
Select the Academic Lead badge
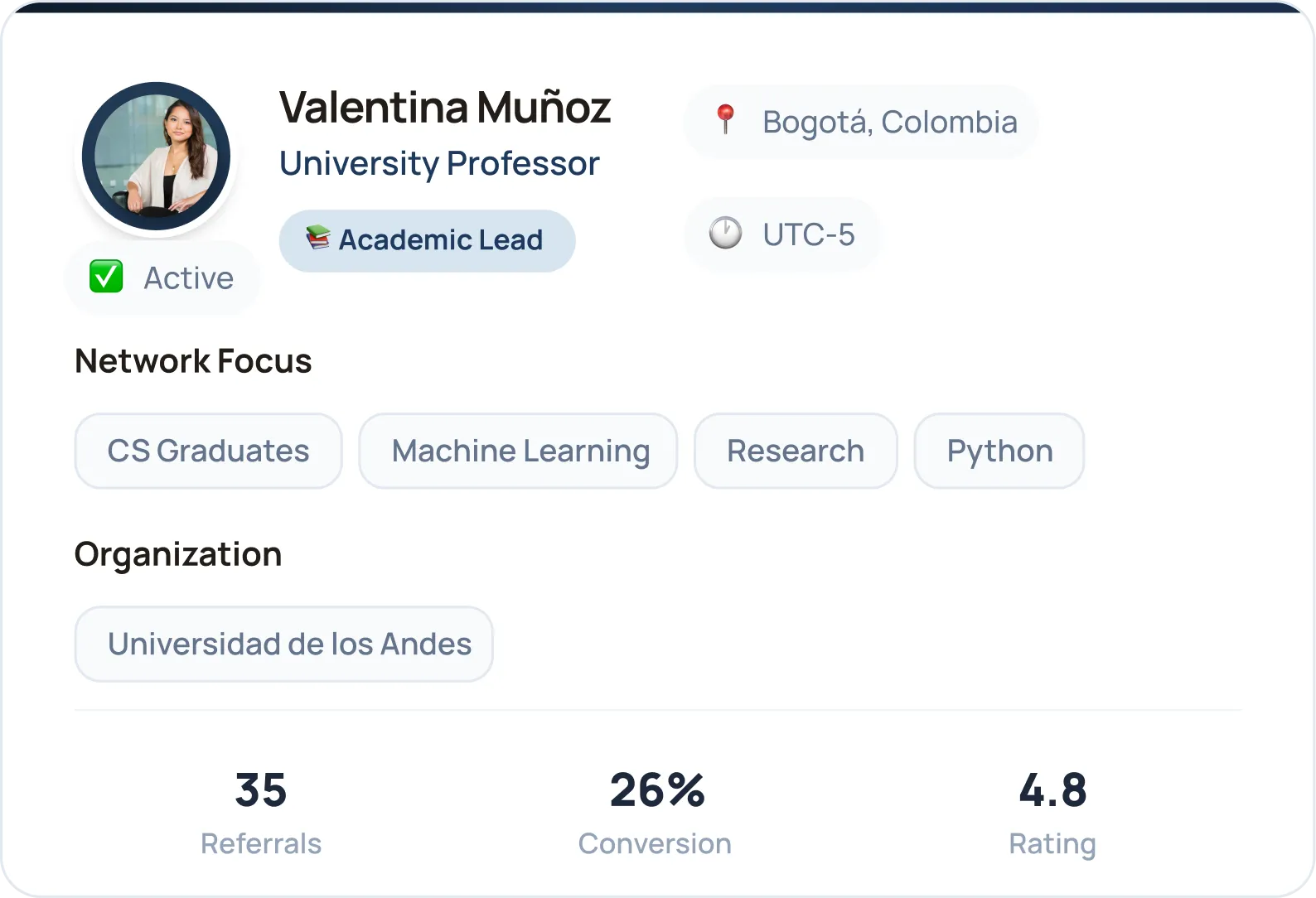pos(427,240)
